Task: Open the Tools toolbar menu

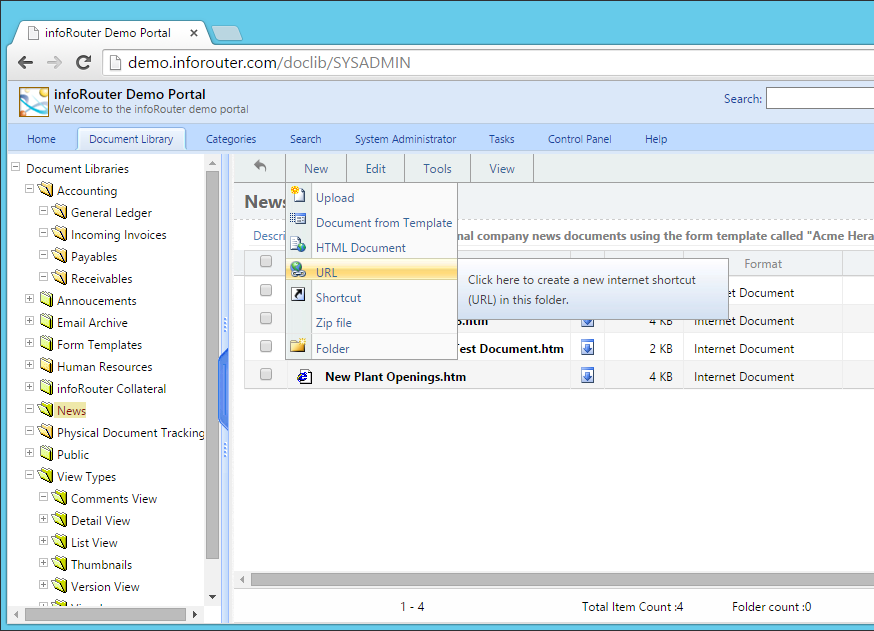Action: pyautogui.click(x=437, y=168)
